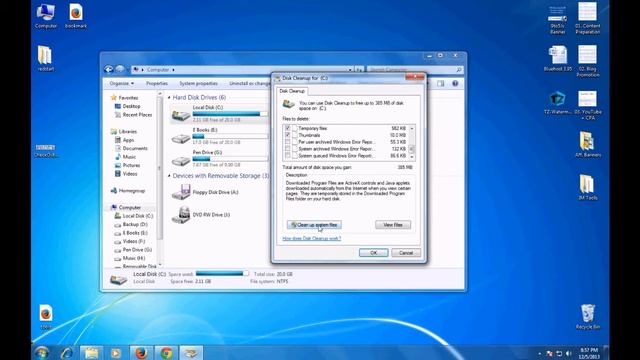Select Backup (D:) in navigation tree
This screenshot has width=640, height=360.
[x=135, y=224]
